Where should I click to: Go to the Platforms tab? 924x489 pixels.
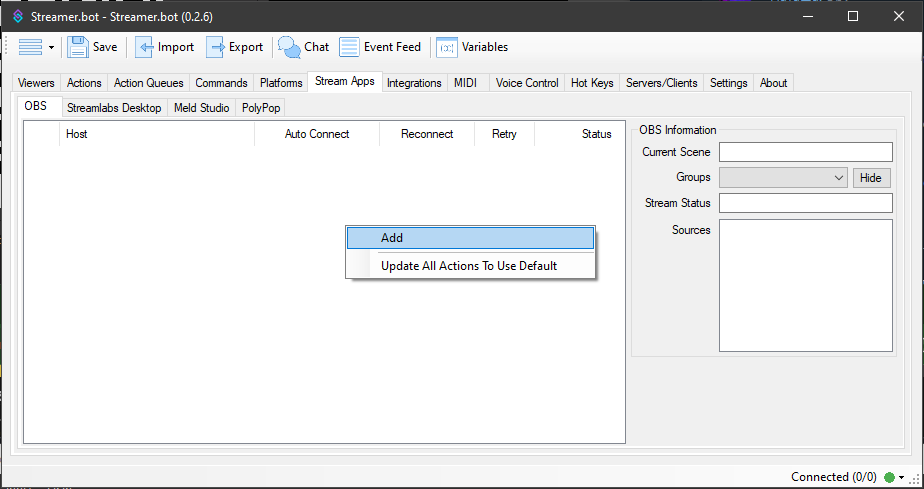pos(281,83)
